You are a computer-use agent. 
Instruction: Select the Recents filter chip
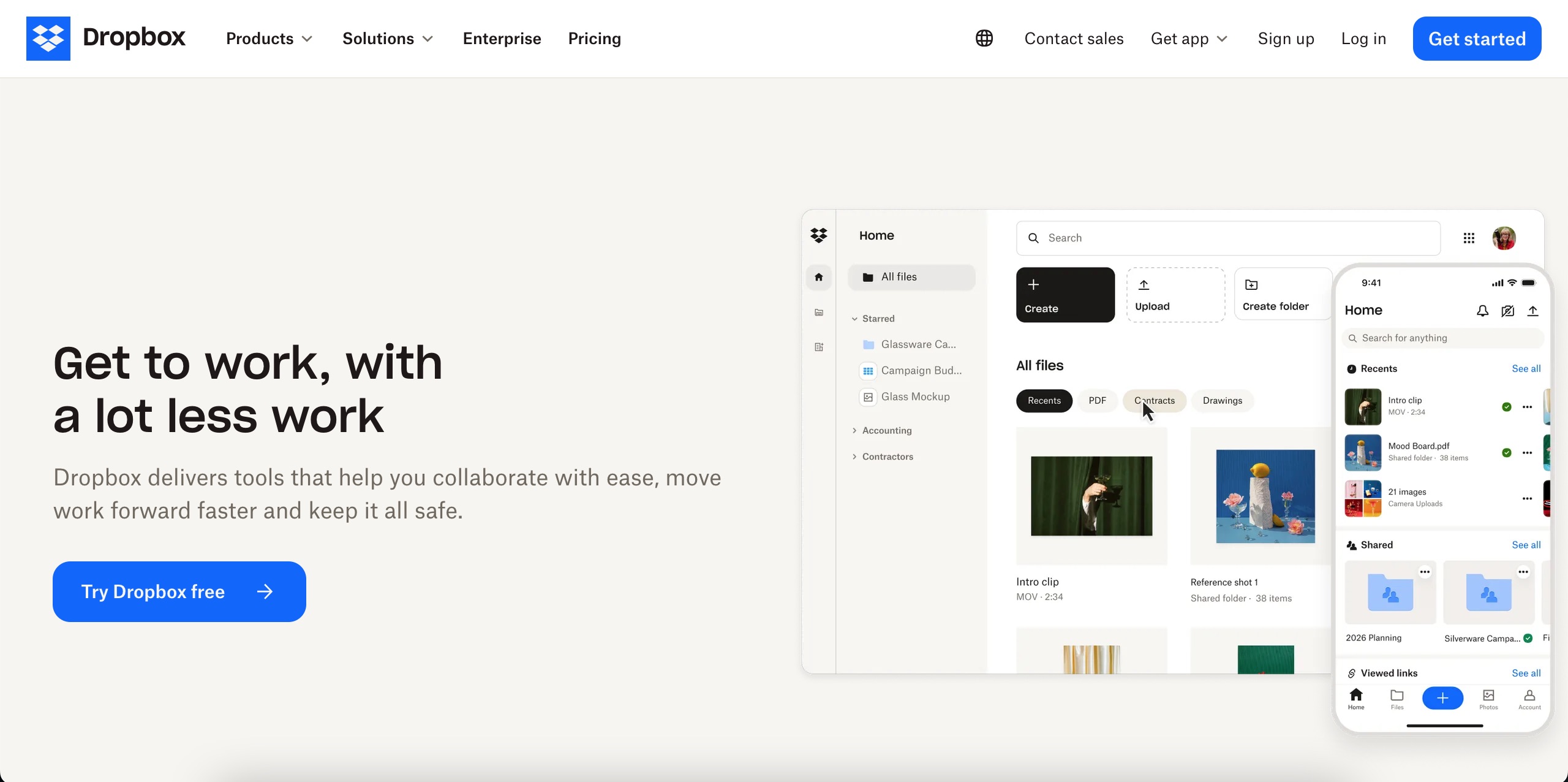(1044, 401)
